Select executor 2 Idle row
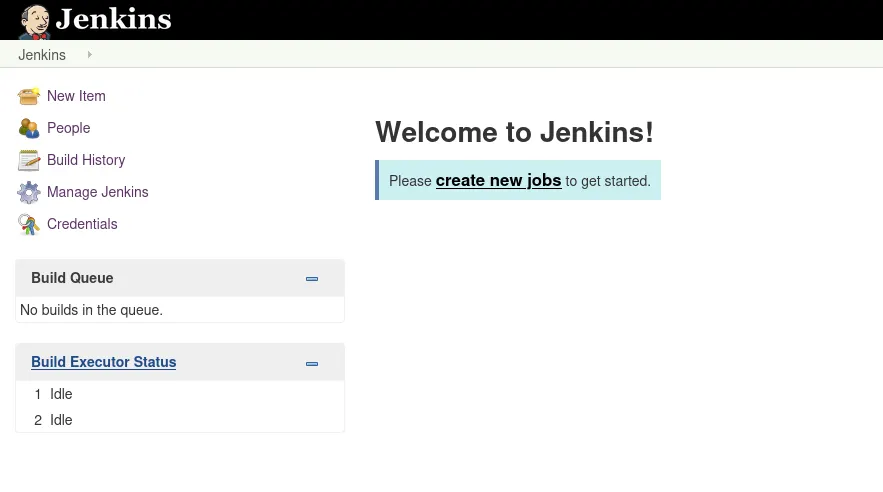 (180, 420)
